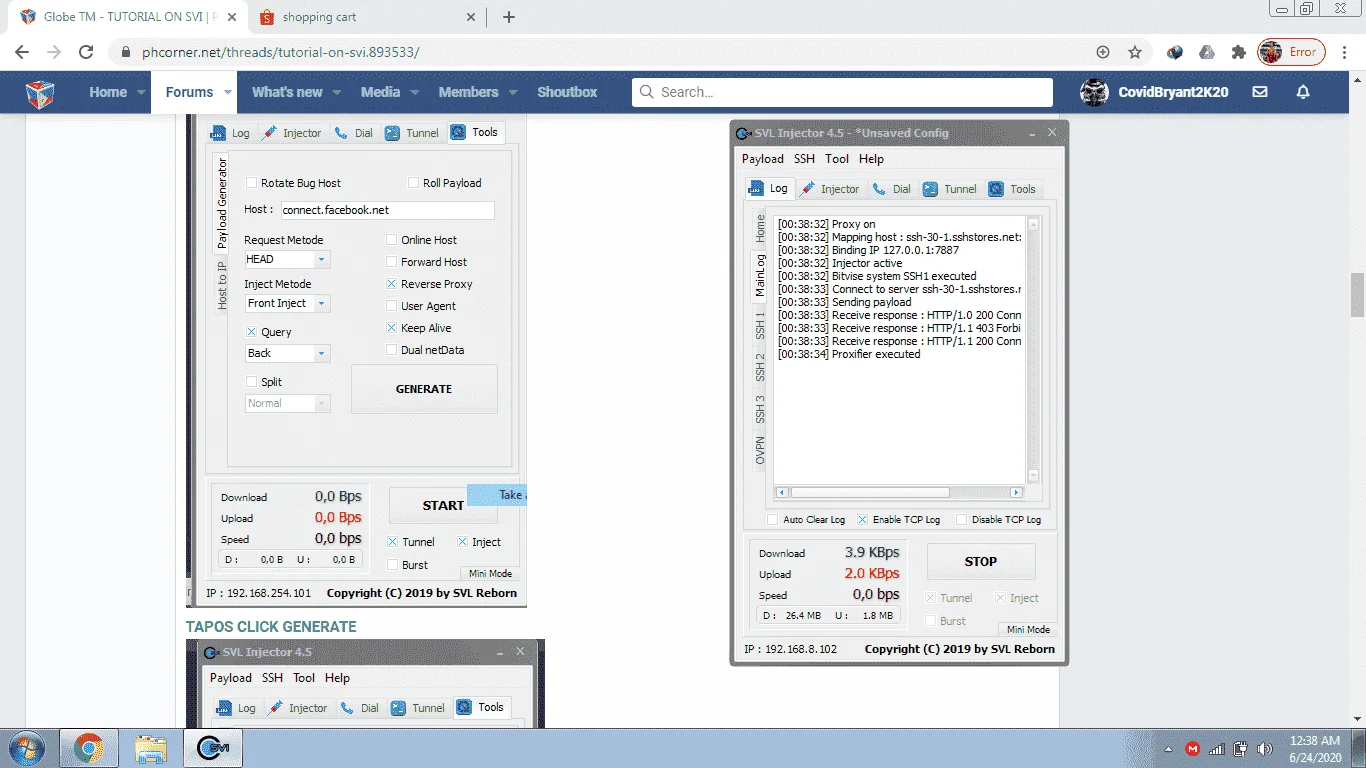The image size is (1366, 768).
Task: Click the network signal tray icon
Action: 1217,749
